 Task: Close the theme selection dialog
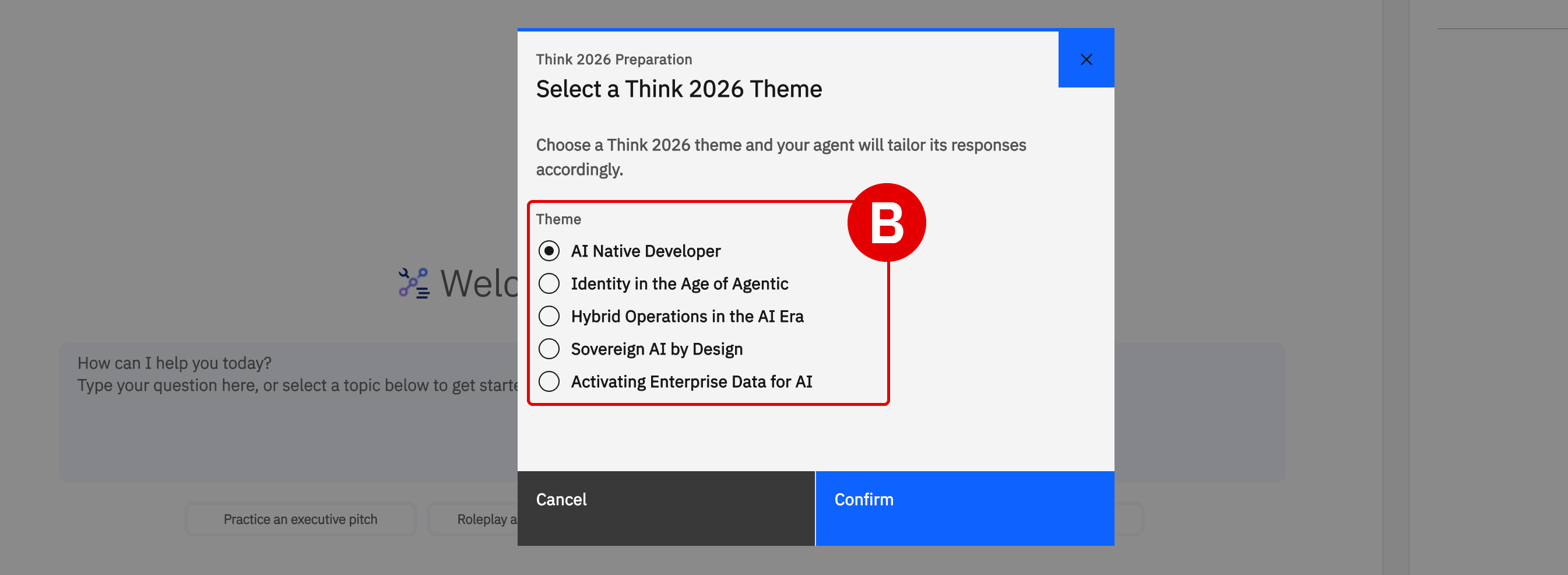pyautogui.click(x=1086, y=59)
